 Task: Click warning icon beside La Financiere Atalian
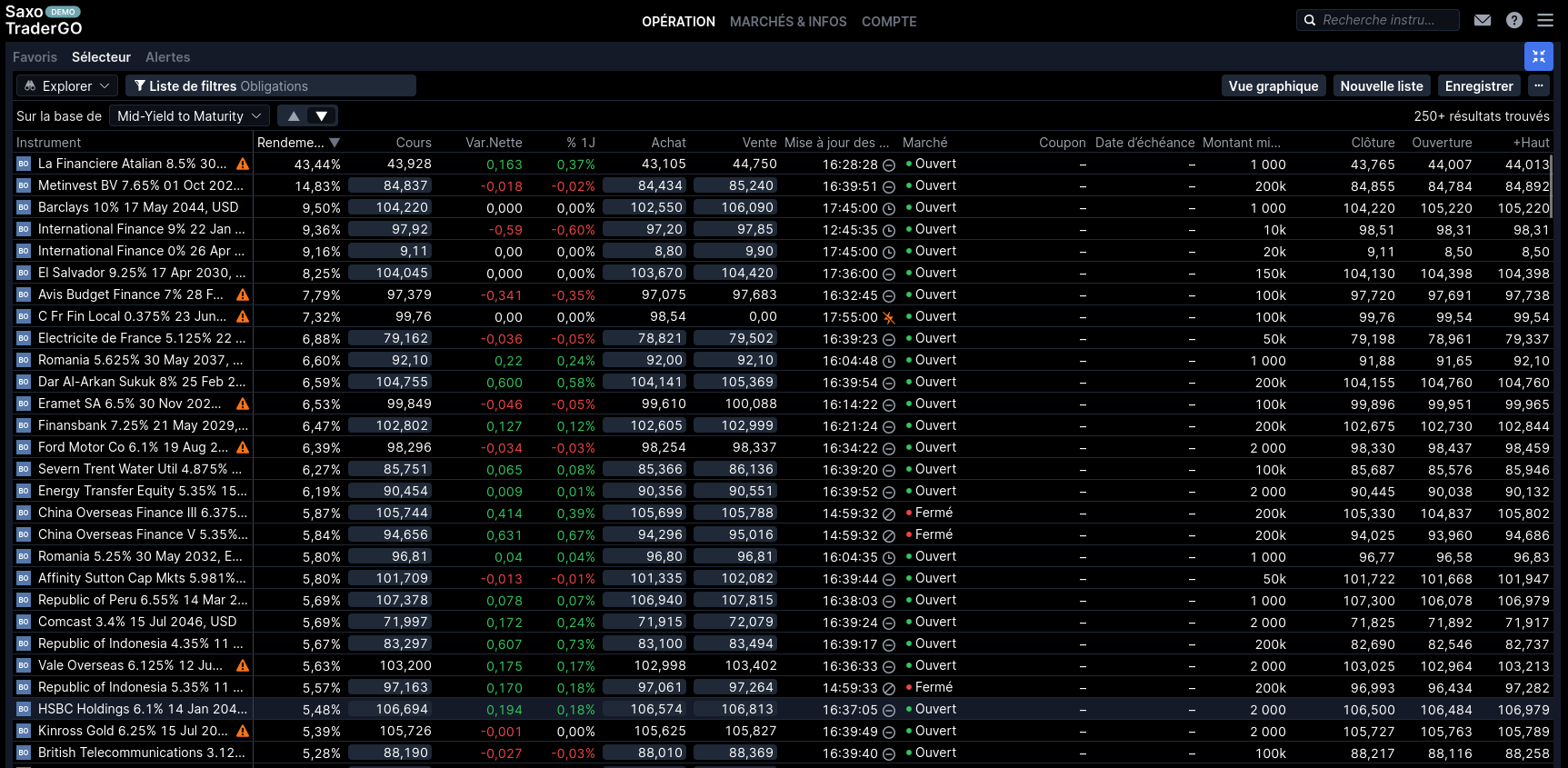(x=243, y=165)
